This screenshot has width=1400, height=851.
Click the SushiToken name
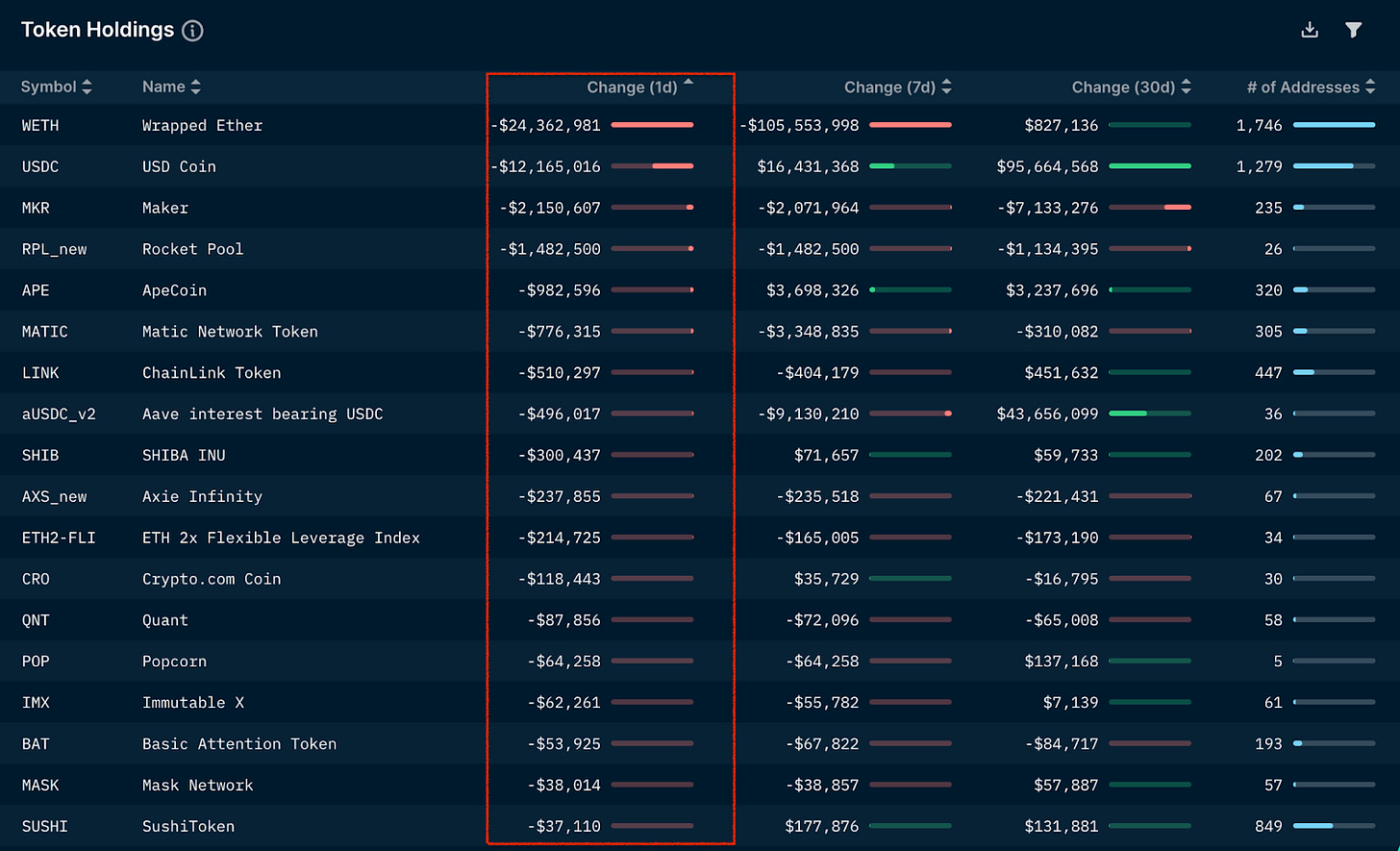pos(188,827)
